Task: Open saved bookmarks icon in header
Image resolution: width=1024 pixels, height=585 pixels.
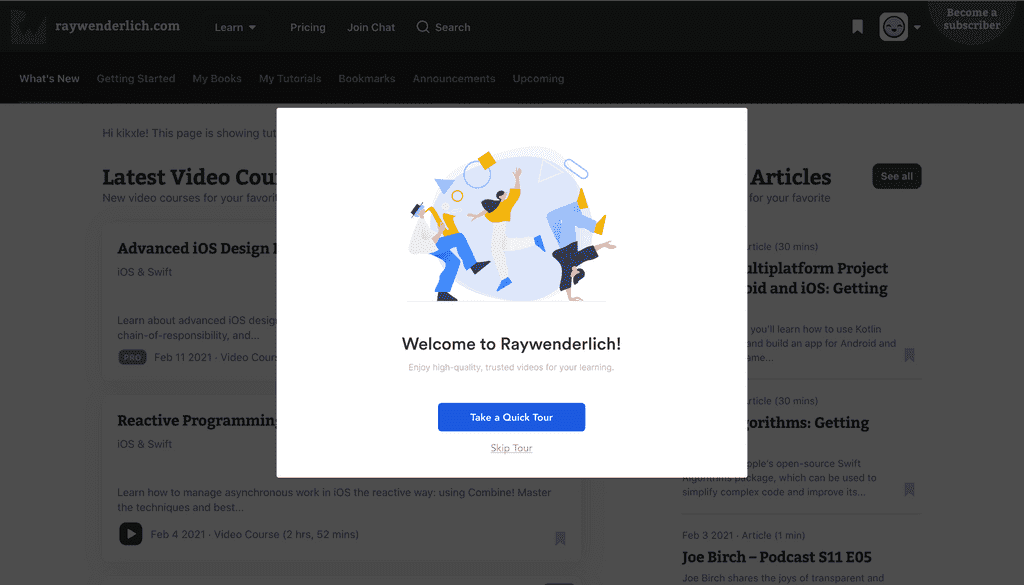Action: click(x=857, y=27)
